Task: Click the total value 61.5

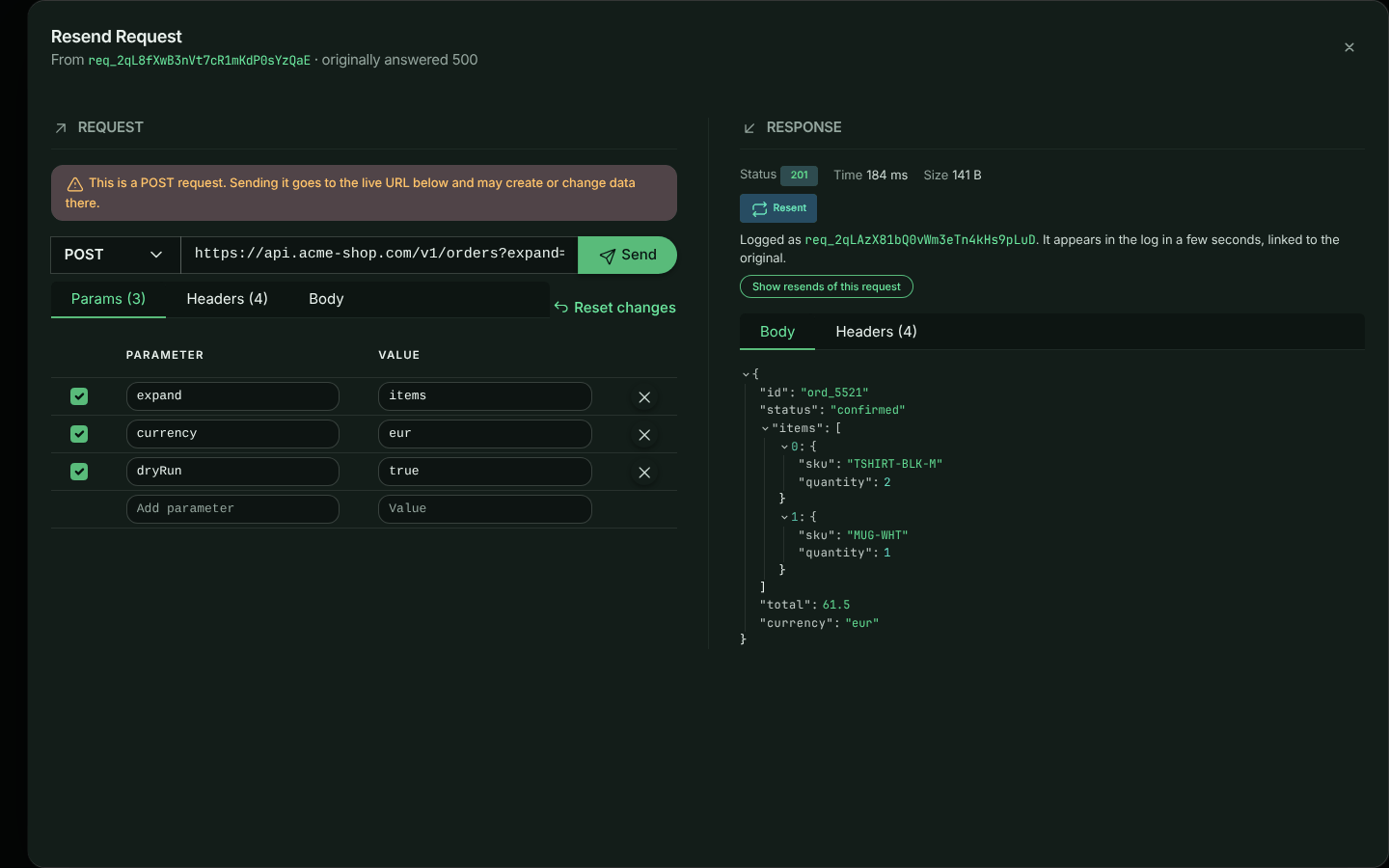Action: (x=836, y=605)
